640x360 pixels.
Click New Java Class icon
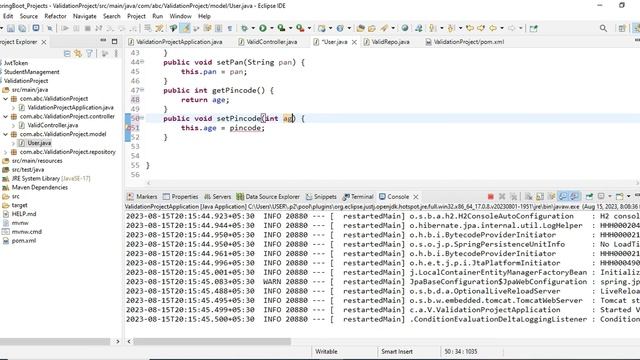340,28
